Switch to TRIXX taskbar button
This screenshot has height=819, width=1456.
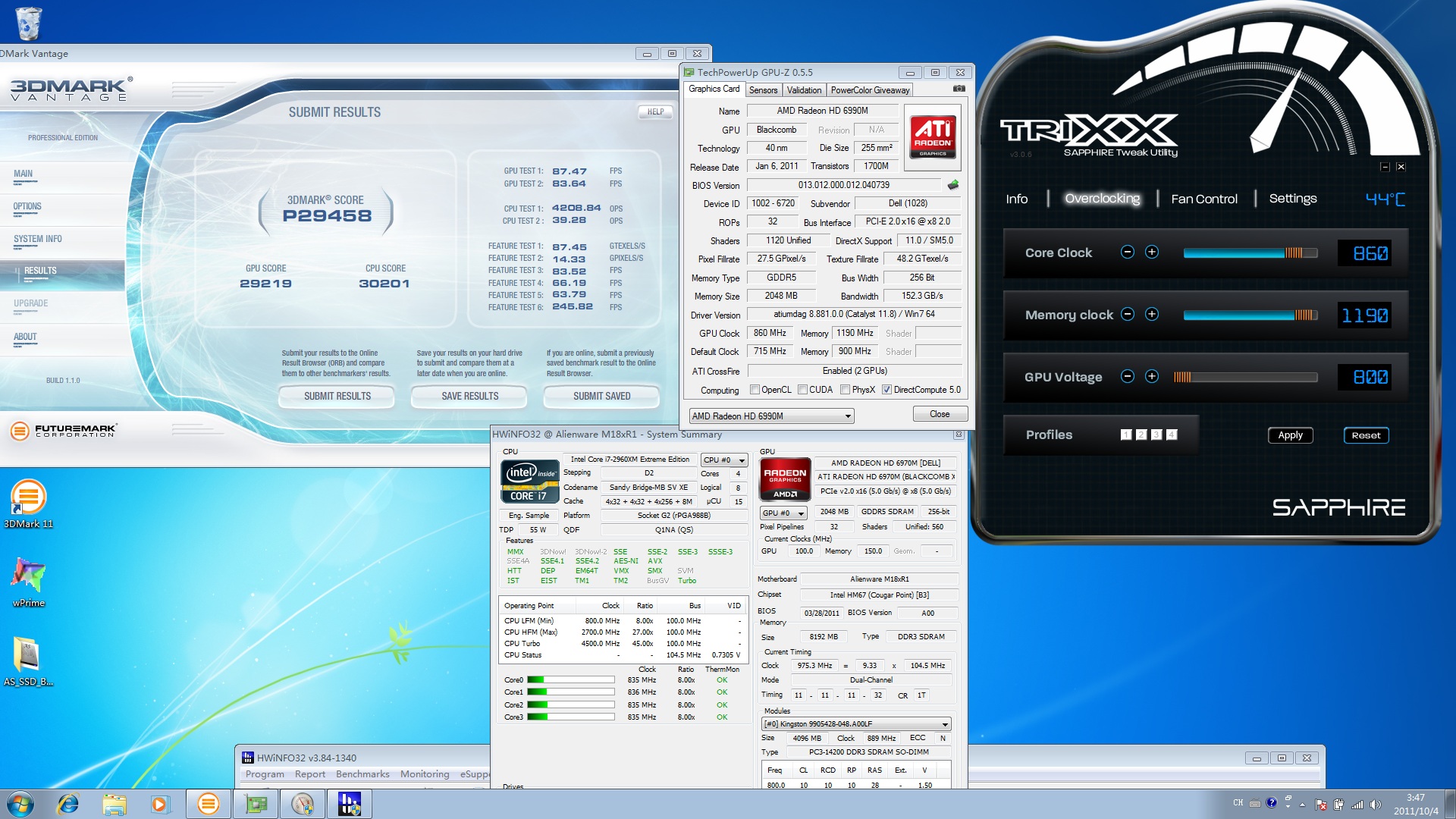303,804
